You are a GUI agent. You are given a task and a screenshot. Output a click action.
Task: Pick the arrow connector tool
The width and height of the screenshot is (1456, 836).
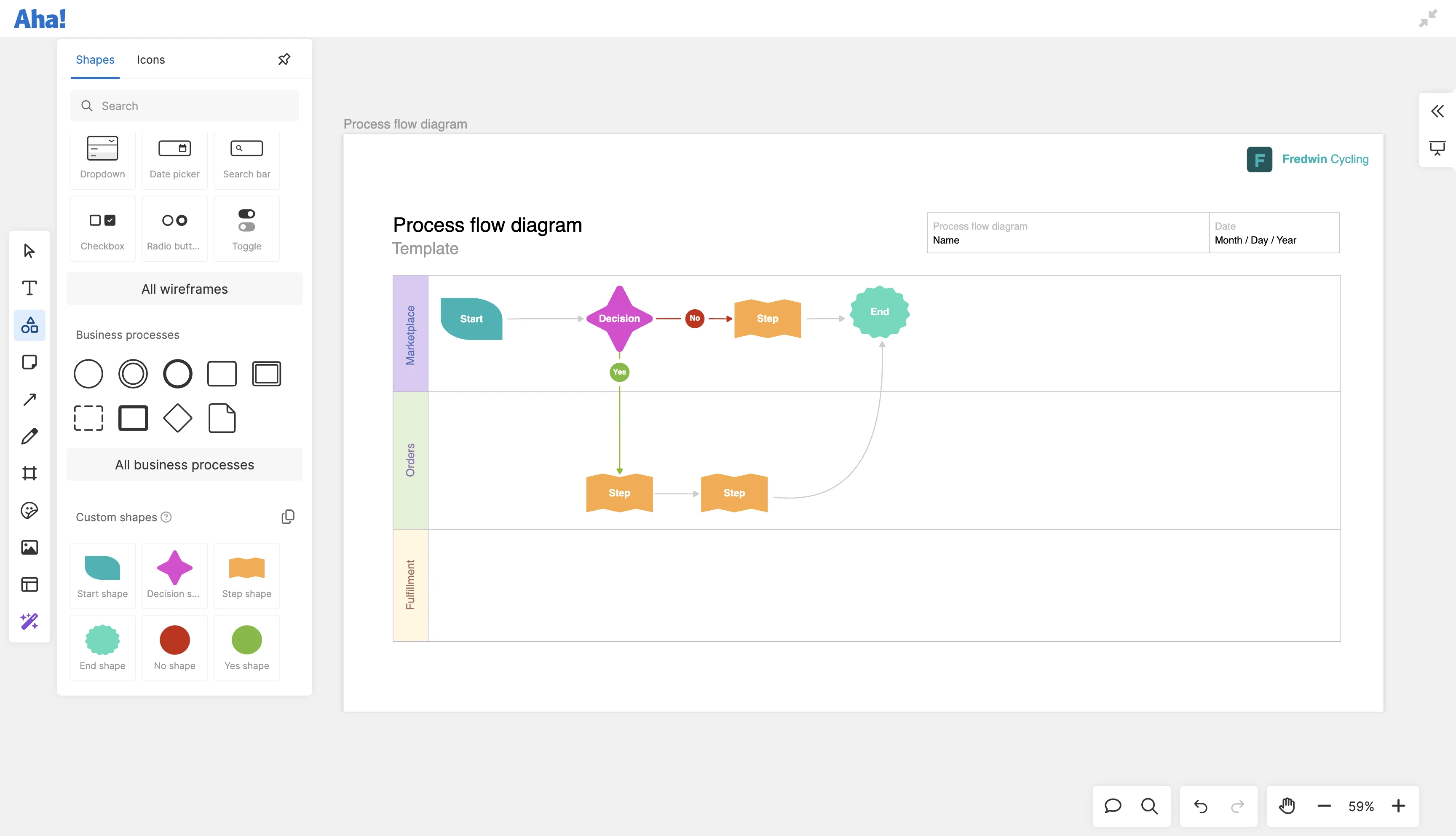click(29, 399)
